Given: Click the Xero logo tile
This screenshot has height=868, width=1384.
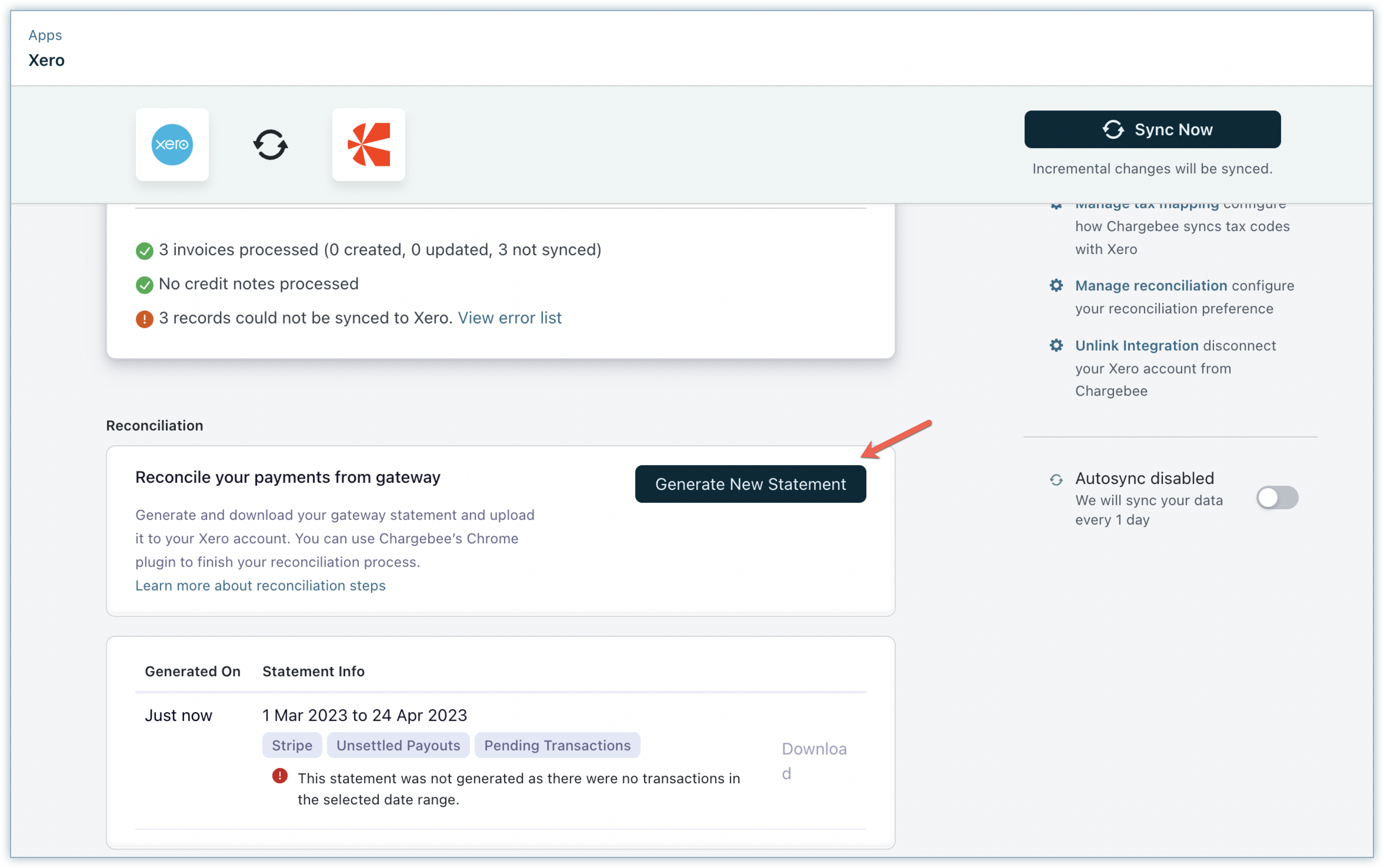Looking at the screenshot, I should [172, 145].
